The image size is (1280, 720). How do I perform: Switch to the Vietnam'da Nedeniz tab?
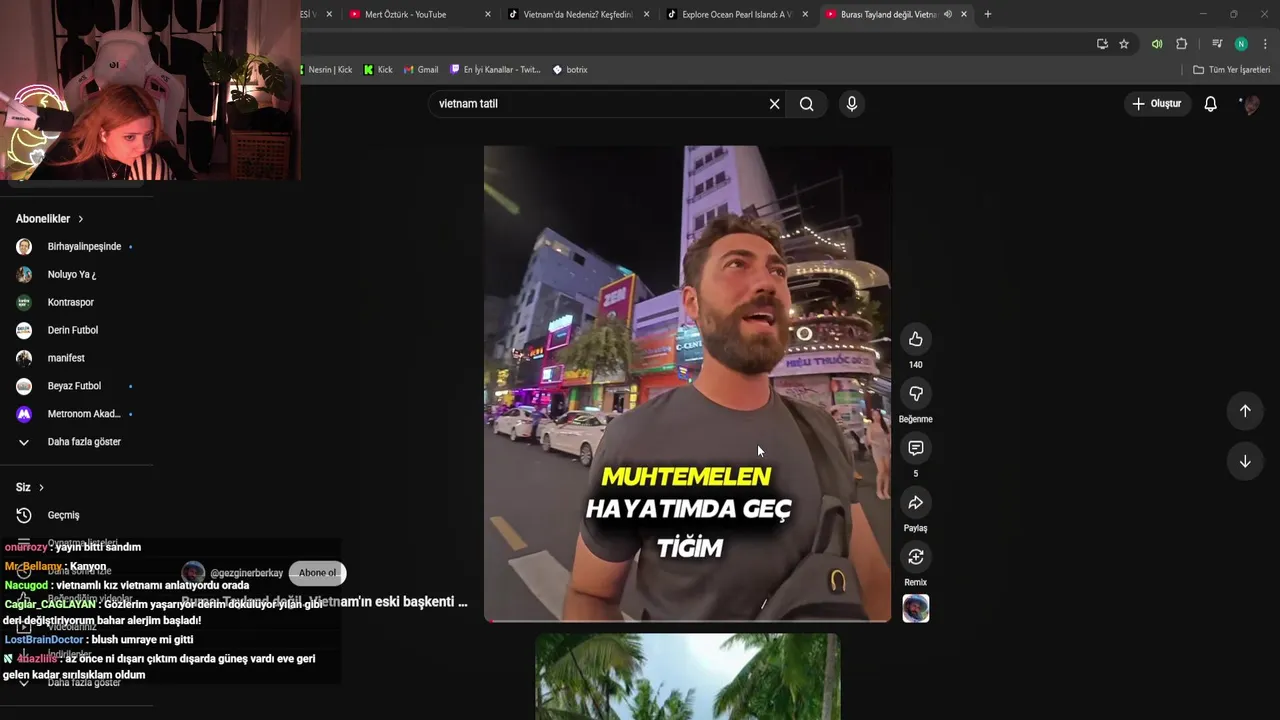pos(579,14)
